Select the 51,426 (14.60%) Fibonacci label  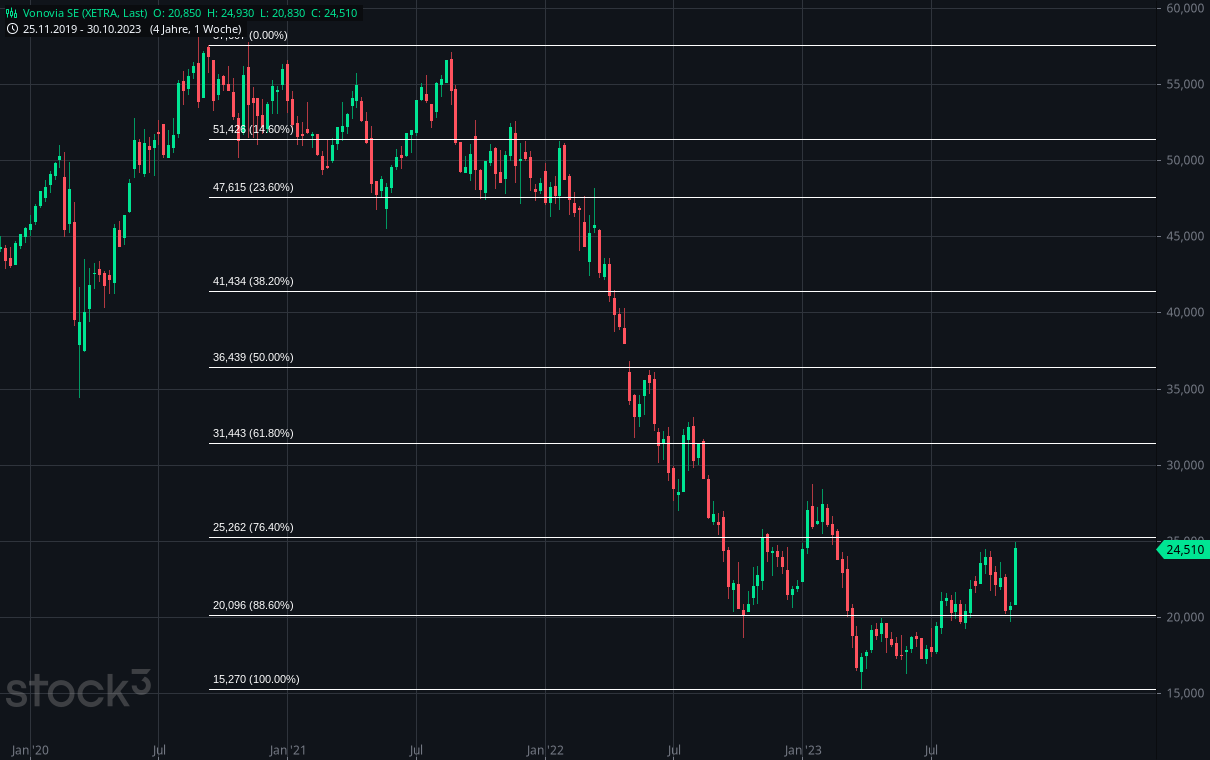(253, 130)
